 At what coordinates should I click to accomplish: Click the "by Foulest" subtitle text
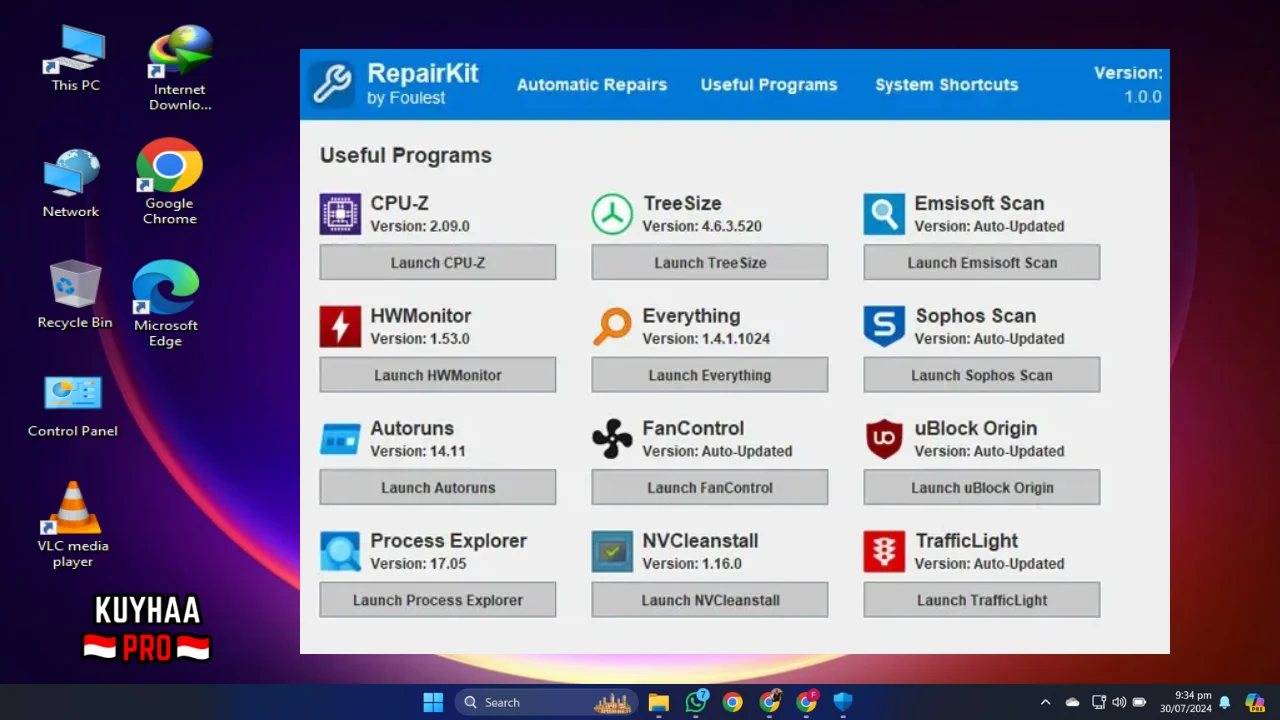tap(406, 98)
